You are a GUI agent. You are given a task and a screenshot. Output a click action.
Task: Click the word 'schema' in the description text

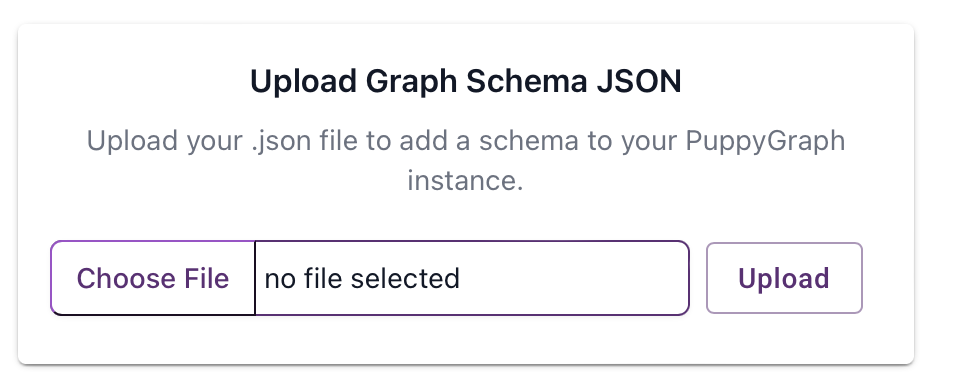tap(528, 141)
